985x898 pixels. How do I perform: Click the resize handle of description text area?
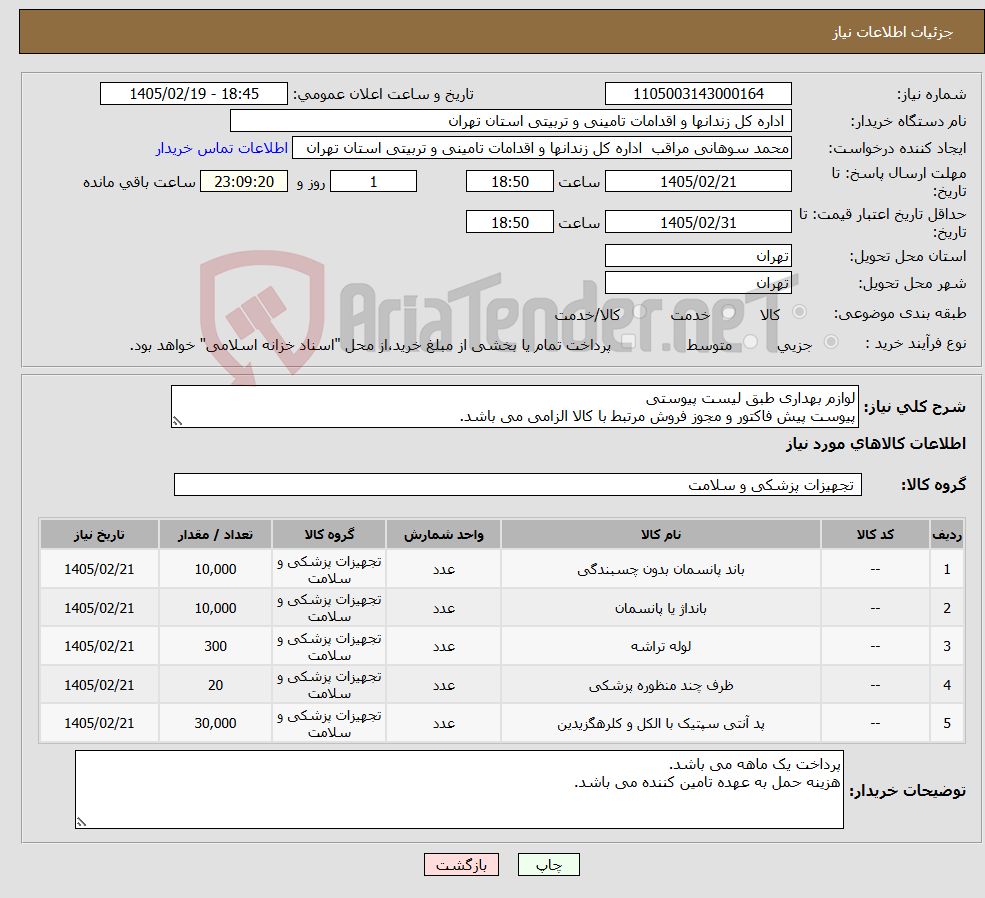point(177,421)
